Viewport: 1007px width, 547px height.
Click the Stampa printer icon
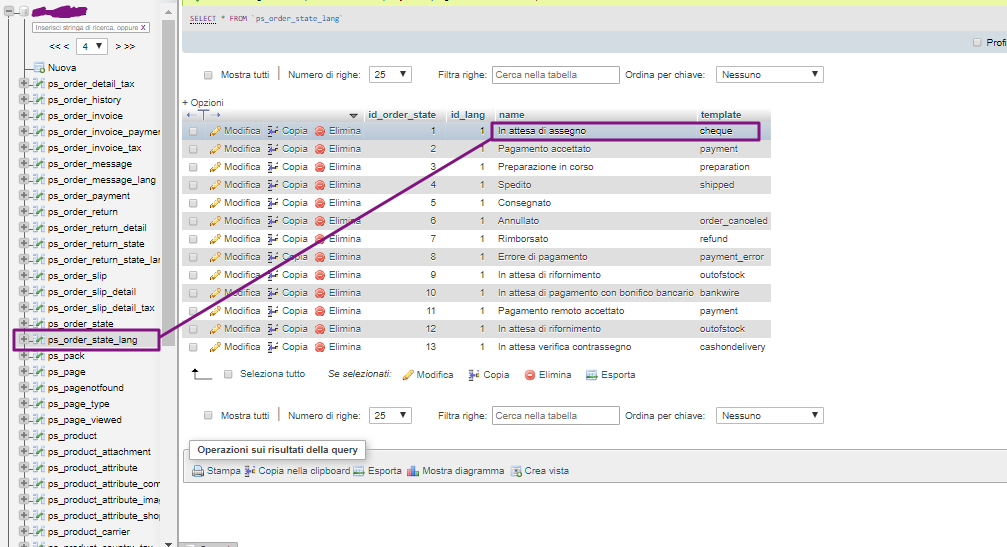(x=198, y=471)
